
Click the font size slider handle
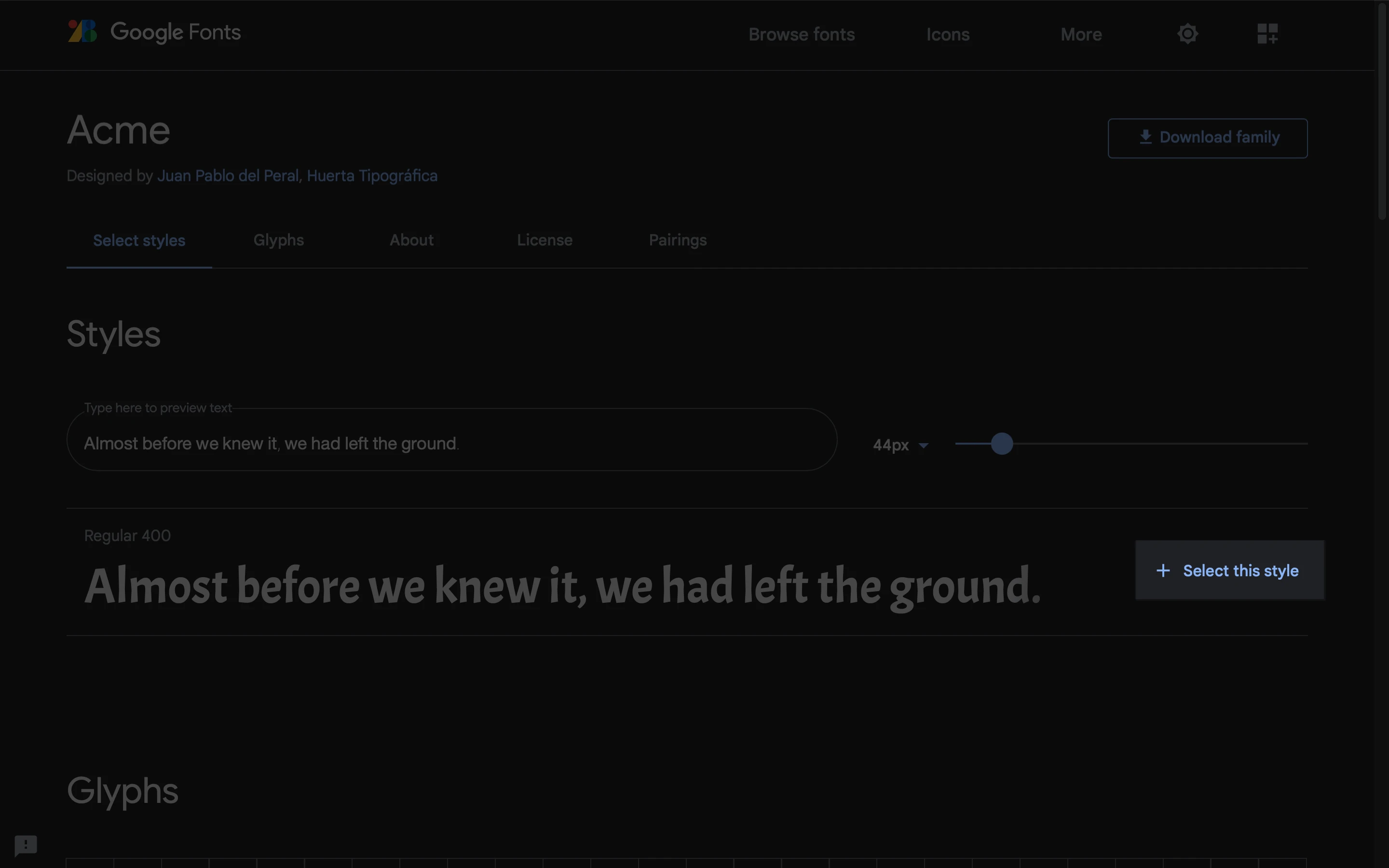coord(1002,444)
